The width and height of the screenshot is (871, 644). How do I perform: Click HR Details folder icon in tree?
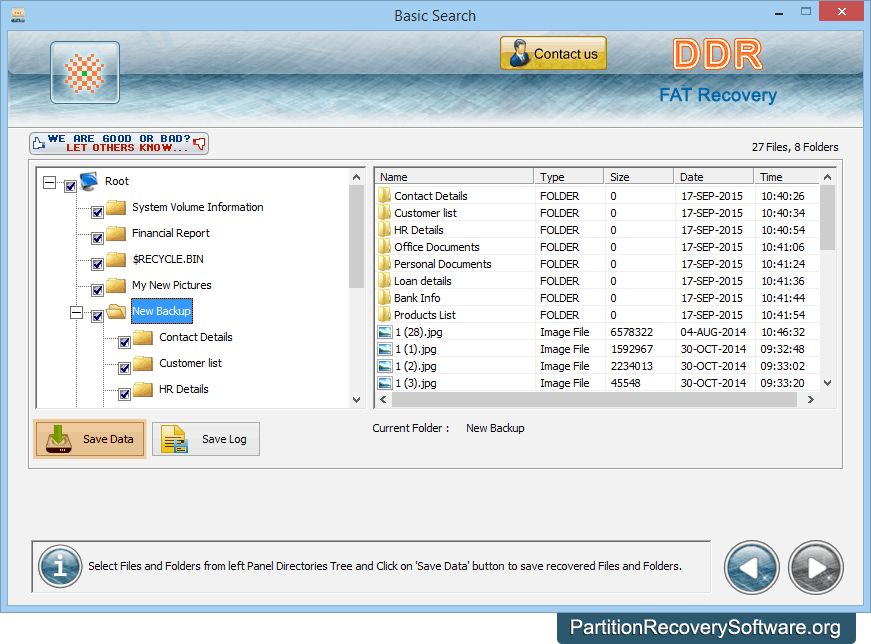[143, 390]
